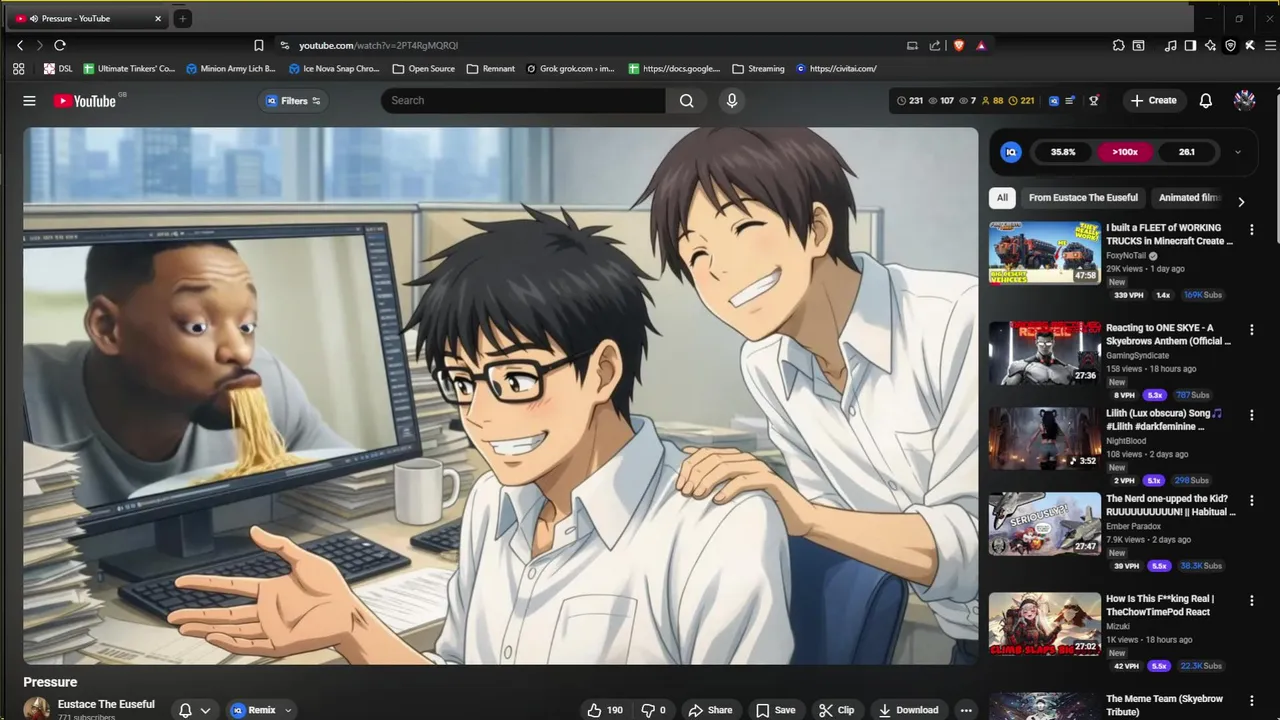Image resolution: width=1280 pixels, height=720 pixels.
Task: Open YouTube notifications bell in header
Action: 1205,100
